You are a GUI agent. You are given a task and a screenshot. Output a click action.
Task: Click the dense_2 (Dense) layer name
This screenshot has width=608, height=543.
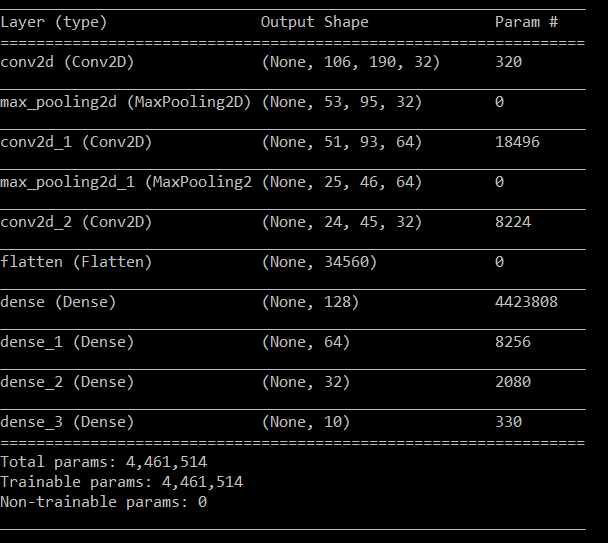[67, 382]
